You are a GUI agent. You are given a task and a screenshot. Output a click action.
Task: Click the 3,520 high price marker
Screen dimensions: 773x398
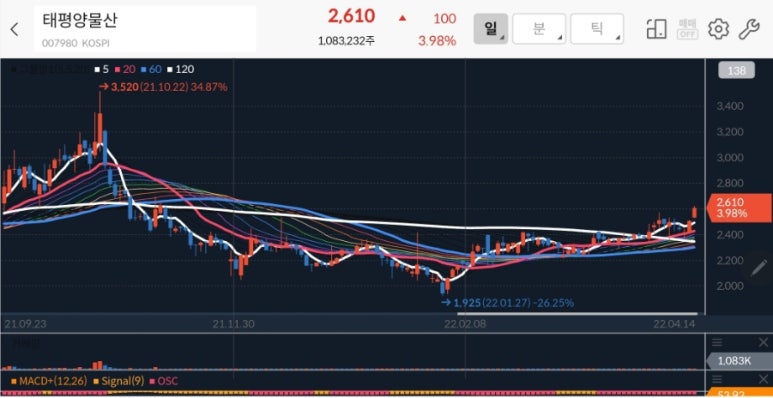163,87
